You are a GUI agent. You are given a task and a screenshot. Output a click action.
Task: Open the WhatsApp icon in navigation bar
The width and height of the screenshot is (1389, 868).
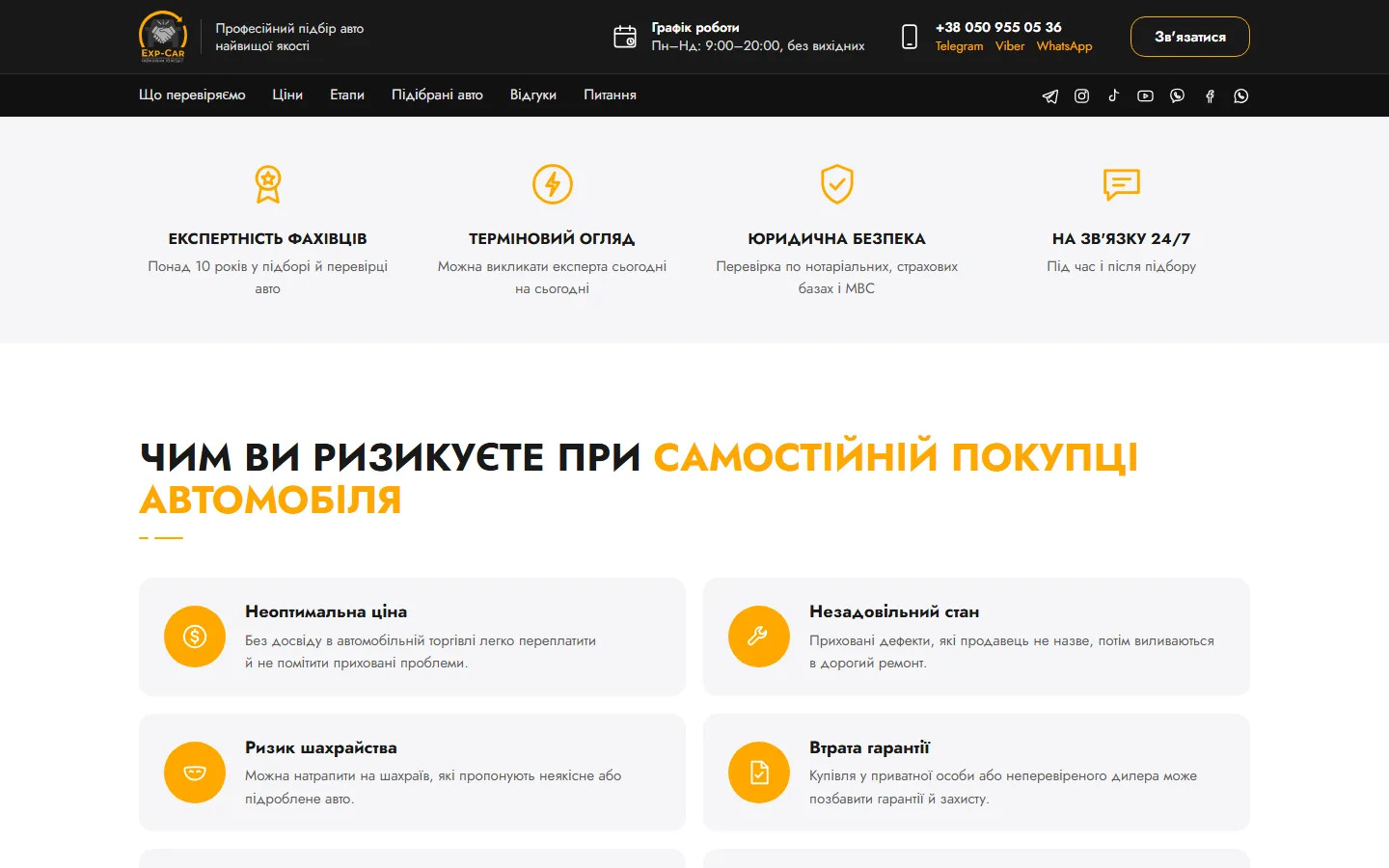[x=1241, y=95]
